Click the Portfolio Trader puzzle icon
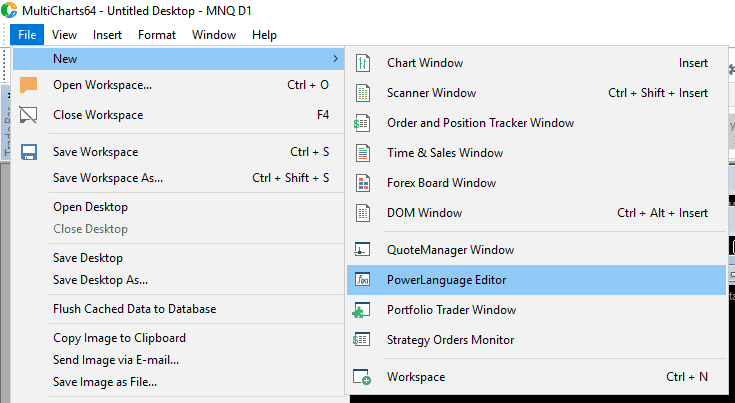This screenshot has width=735, height=403. tap(361, 310)
